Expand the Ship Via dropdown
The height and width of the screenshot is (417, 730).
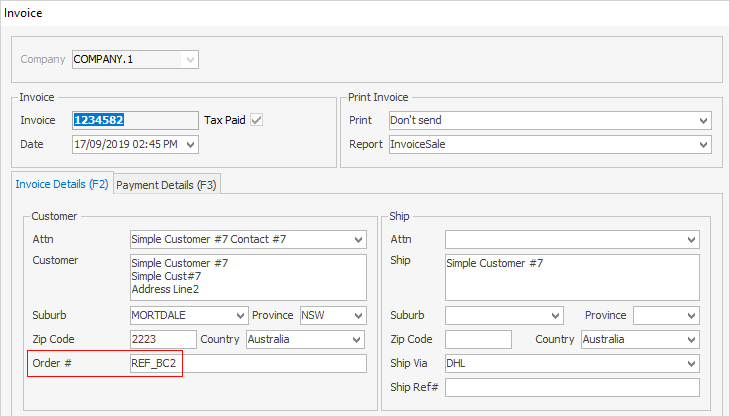pyautogui.click(x=691, y=363)
